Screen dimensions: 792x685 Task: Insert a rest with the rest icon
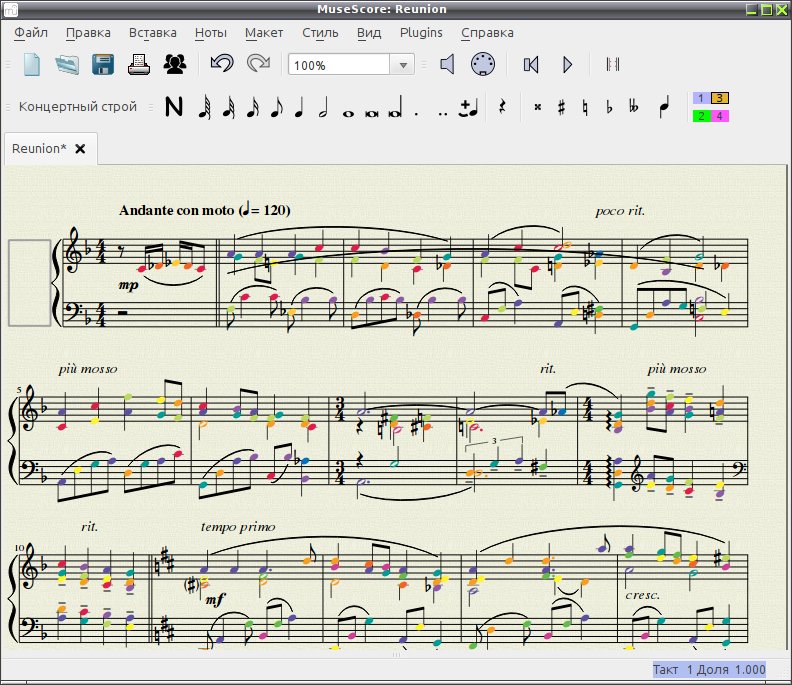point(502,107)
